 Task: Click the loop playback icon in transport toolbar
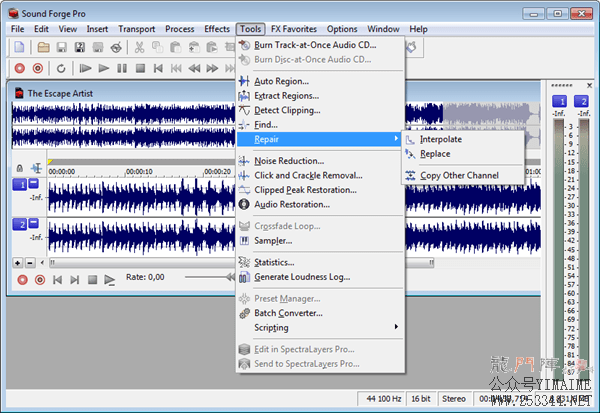tap(61, 69)
